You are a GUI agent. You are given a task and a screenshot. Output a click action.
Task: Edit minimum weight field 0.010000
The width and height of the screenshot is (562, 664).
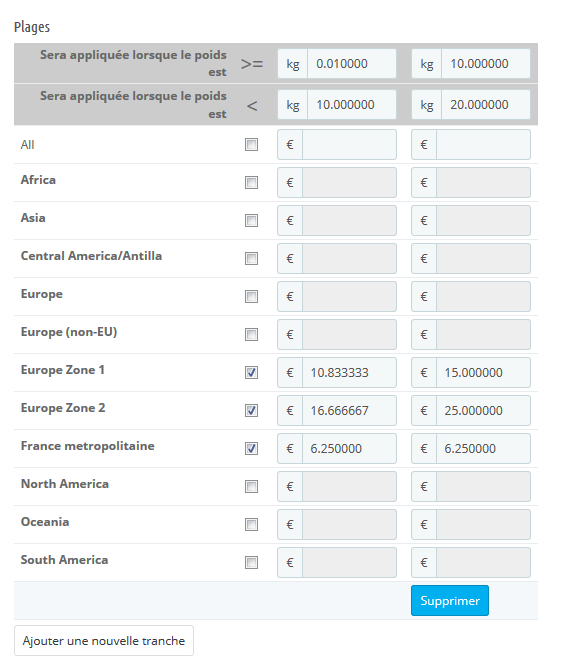tap(352, 64)
